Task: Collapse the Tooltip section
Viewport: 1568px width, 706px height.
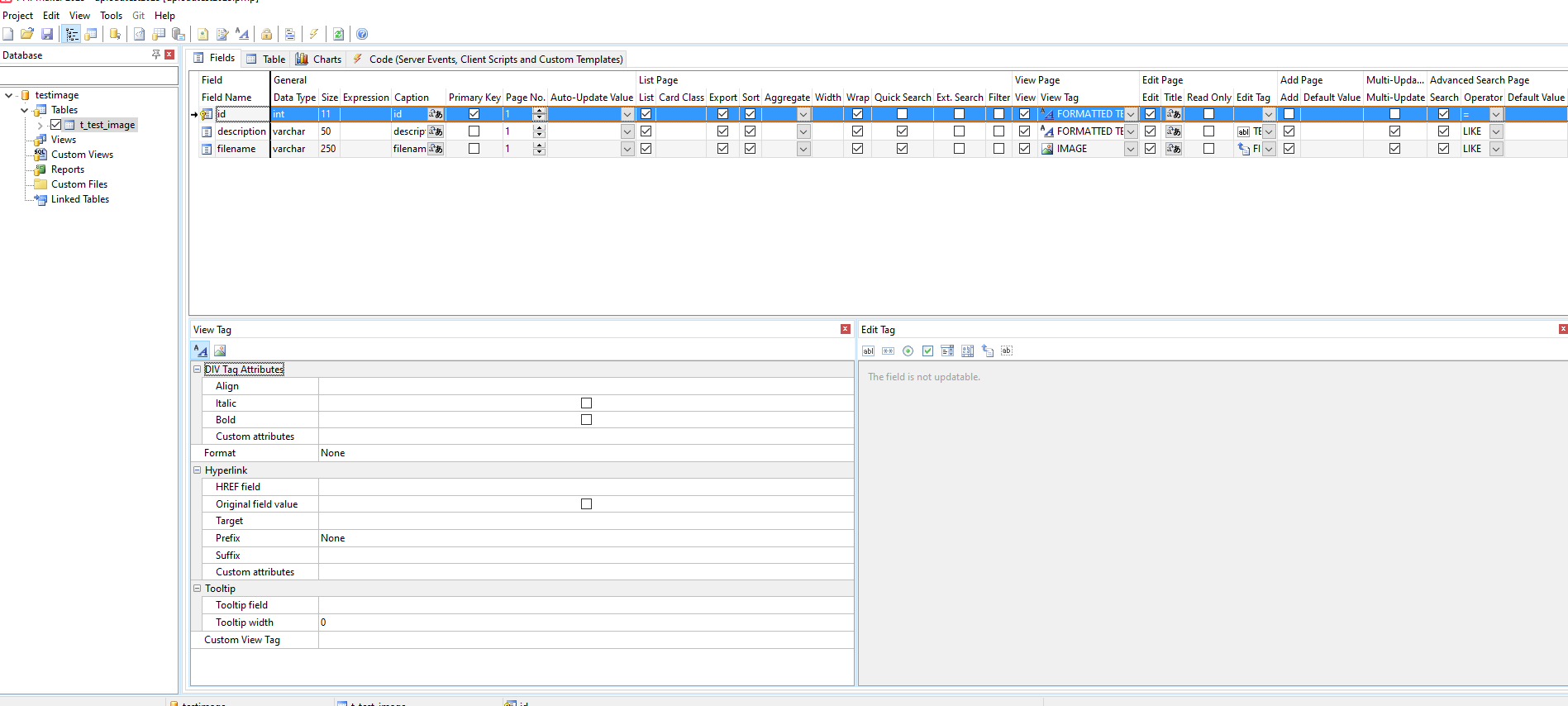Action: [198, 589]
